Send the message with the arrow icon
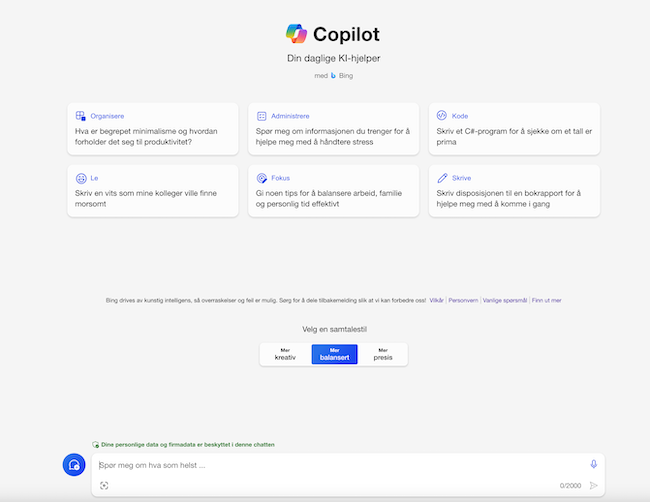This screenshot has height=502, width=650. [x=594, y=485]
